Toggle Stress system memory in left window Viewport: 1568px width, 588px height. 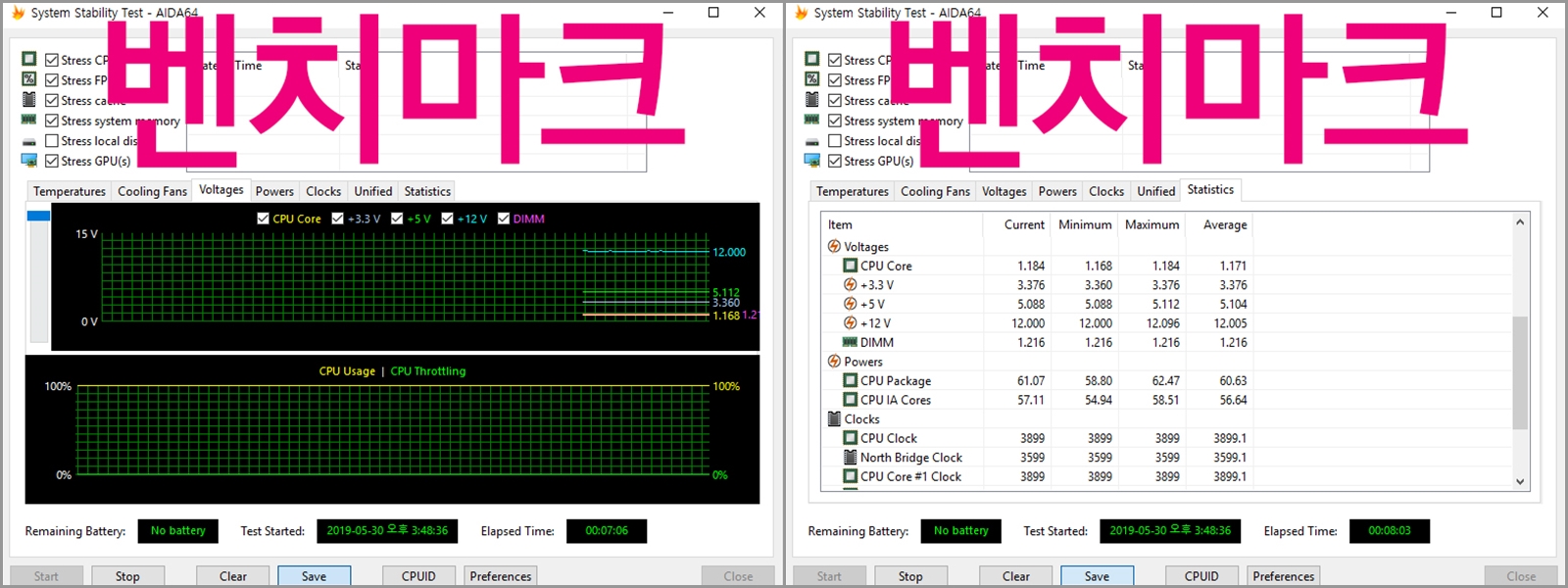52,121
